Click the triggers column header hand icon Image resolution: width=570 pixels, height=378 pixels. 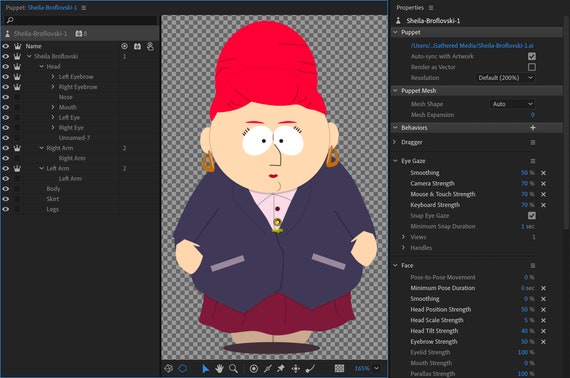[150, 46]
